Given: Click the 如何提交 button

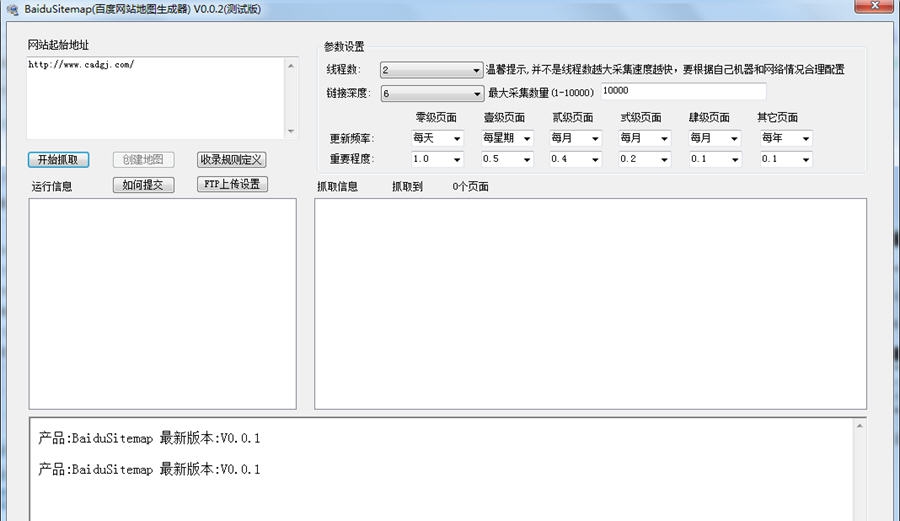Looking at the screenshot, I should (143, 185).
